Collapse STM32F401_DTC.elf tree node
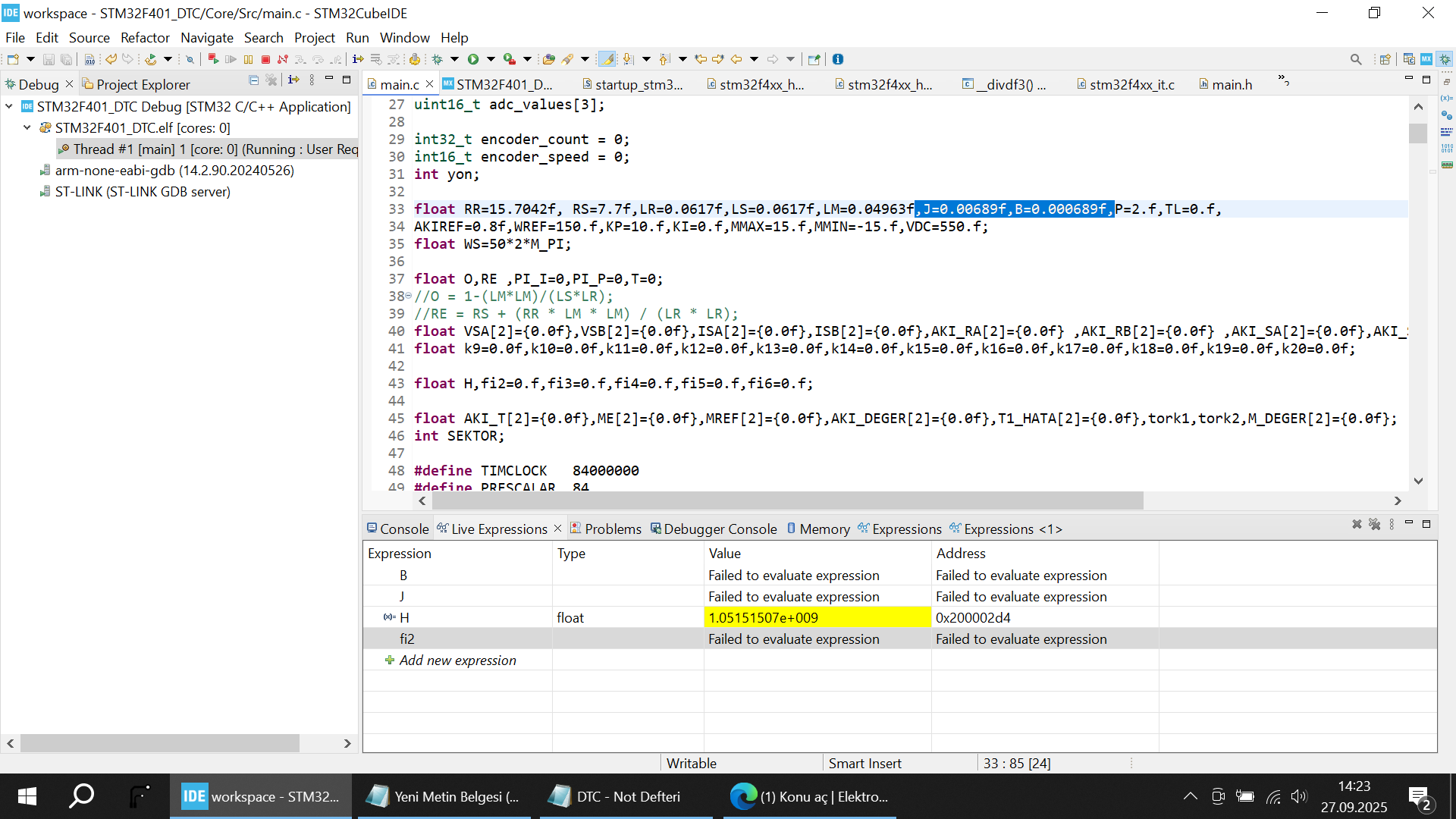The image size is (1456, 819). click(x=27, y=128)
